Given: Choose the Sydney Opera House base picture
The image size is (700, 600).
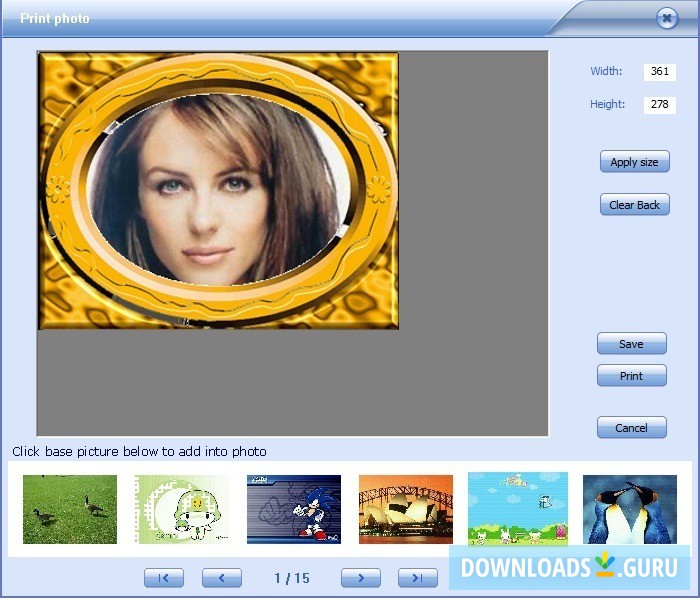Looking at the screenshot, I should coord(406,509).
